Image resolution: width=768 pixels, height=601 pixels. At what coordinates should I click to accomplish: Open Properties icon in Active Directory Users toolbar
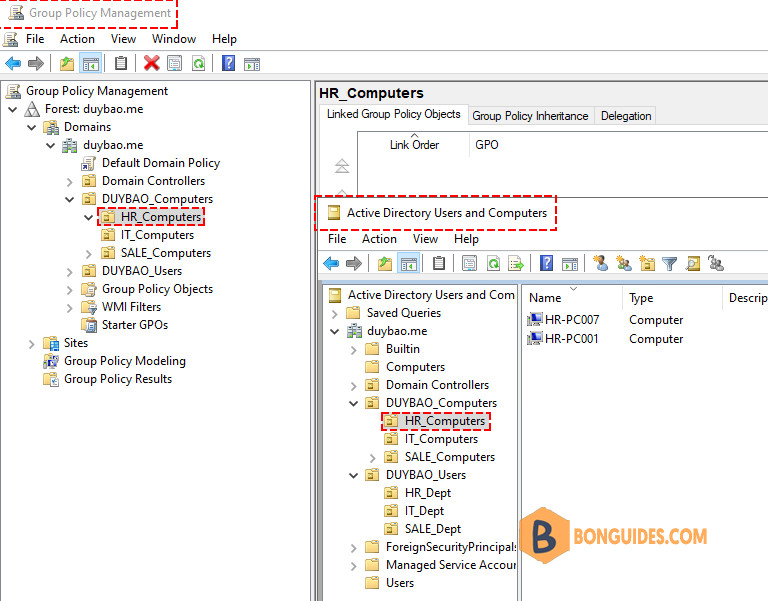click(469, 264)
